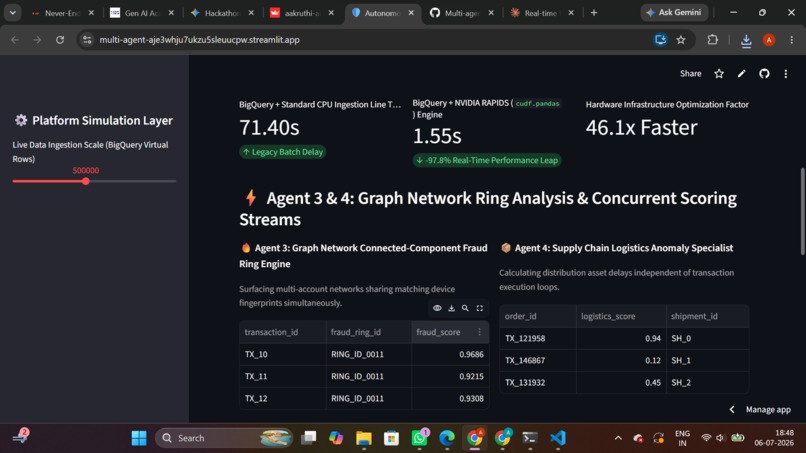Favorite the Streamlit app with star icon
806x453 pixels.
(x=719, y=74)
